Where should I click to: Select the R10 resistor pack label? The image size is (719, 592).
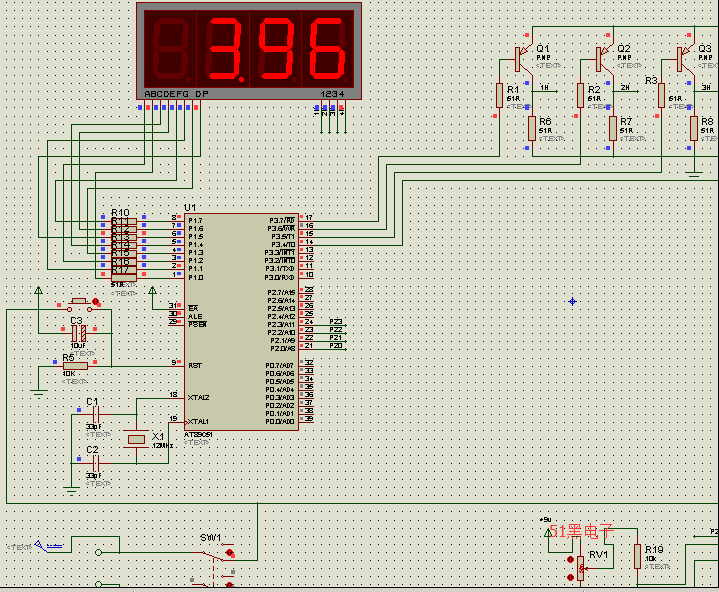(120, 212)
